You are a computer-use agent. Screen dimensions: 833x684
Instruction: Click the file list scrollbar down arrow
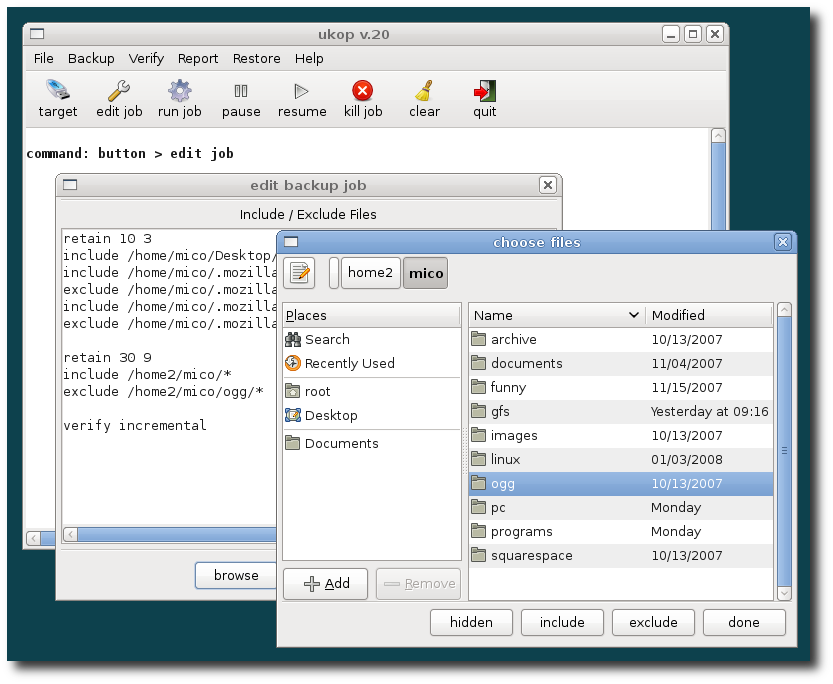pyautogui.click(x=784, y=593)
